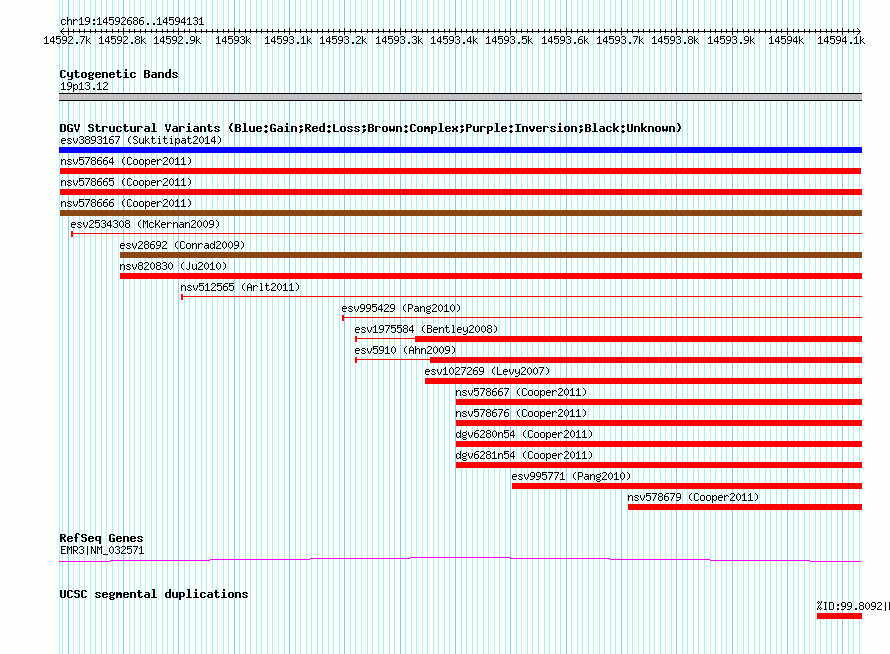890x654 pixels.
Task: Click the magenta EMR3 gene line
Action: [x=460, y=560]
